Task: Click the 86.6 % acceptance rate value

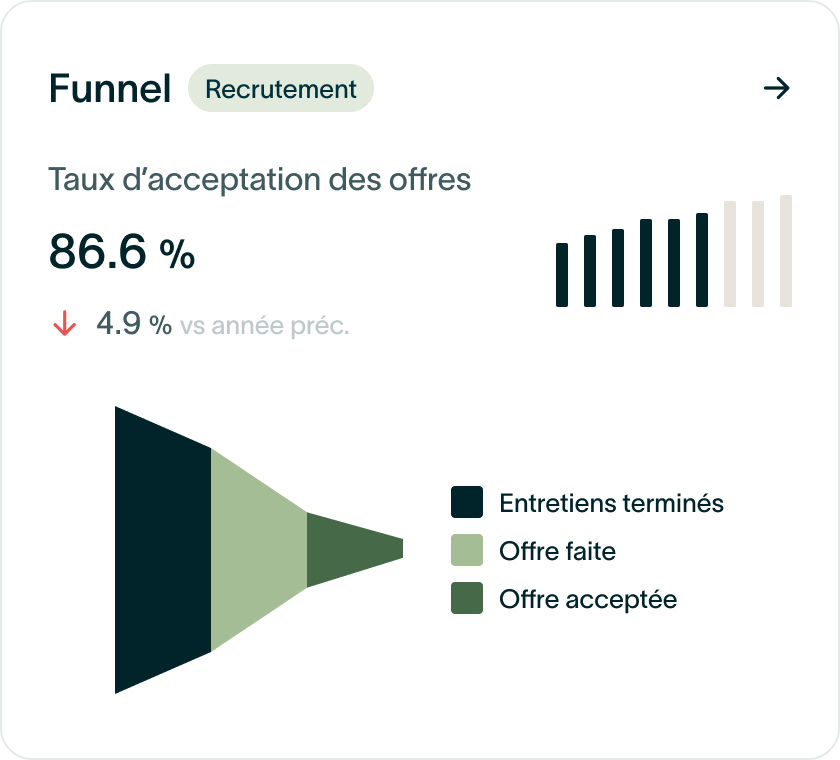Action: 122,251
